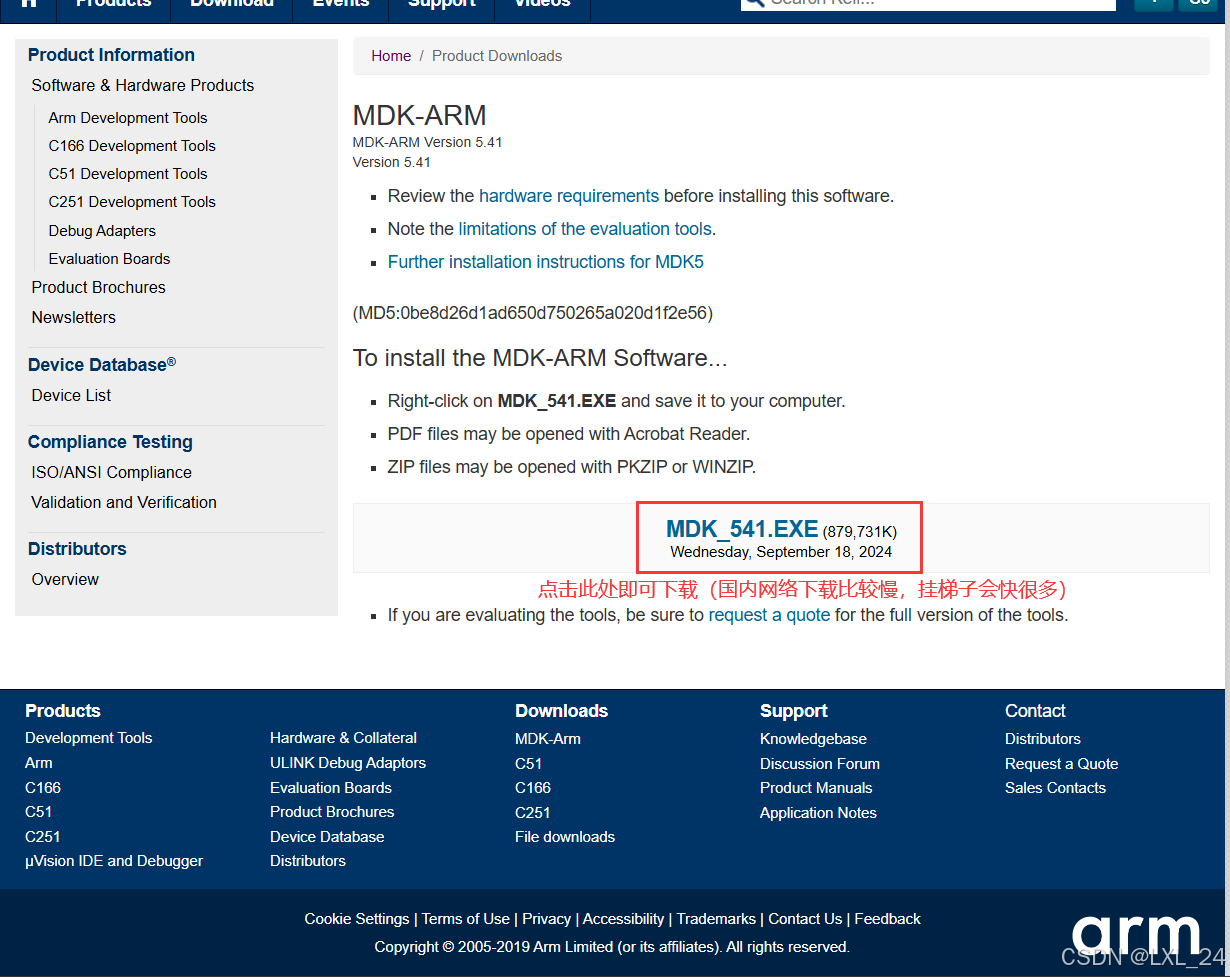Click the Products footer column heading
1230x977 pixels.
(x=63, y=711)
